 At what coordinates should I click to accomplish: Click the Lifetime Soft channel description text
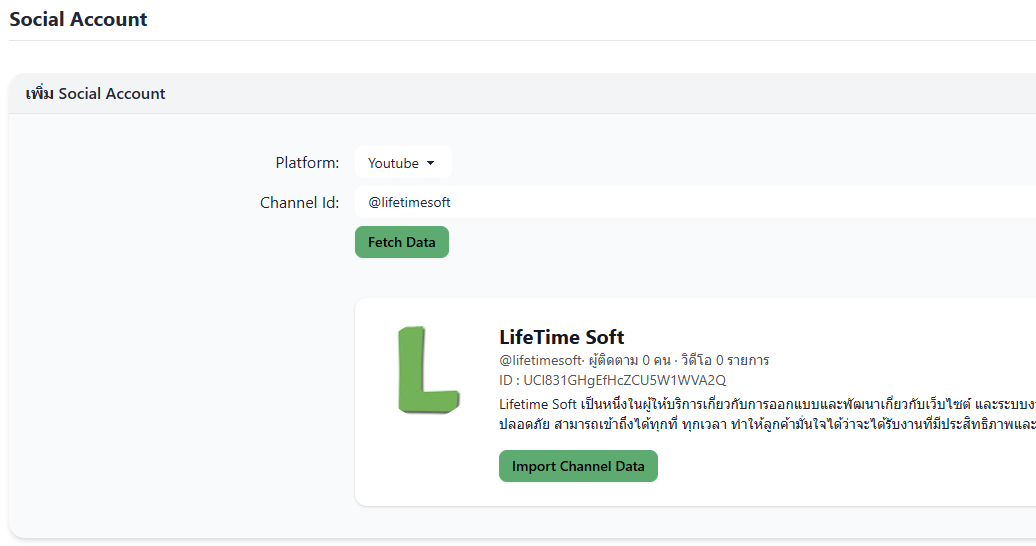[767, 414]
